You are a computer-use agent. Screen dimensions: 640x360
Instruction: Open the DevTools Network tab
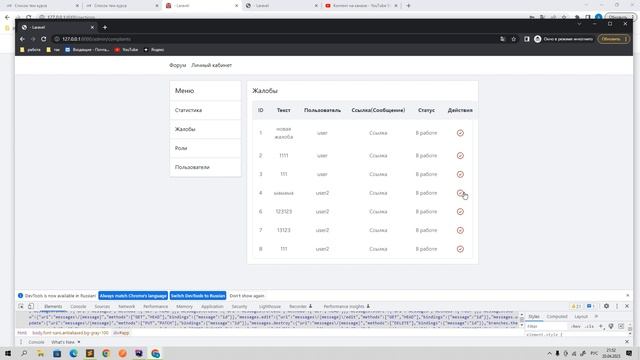[x=127, y=306]
